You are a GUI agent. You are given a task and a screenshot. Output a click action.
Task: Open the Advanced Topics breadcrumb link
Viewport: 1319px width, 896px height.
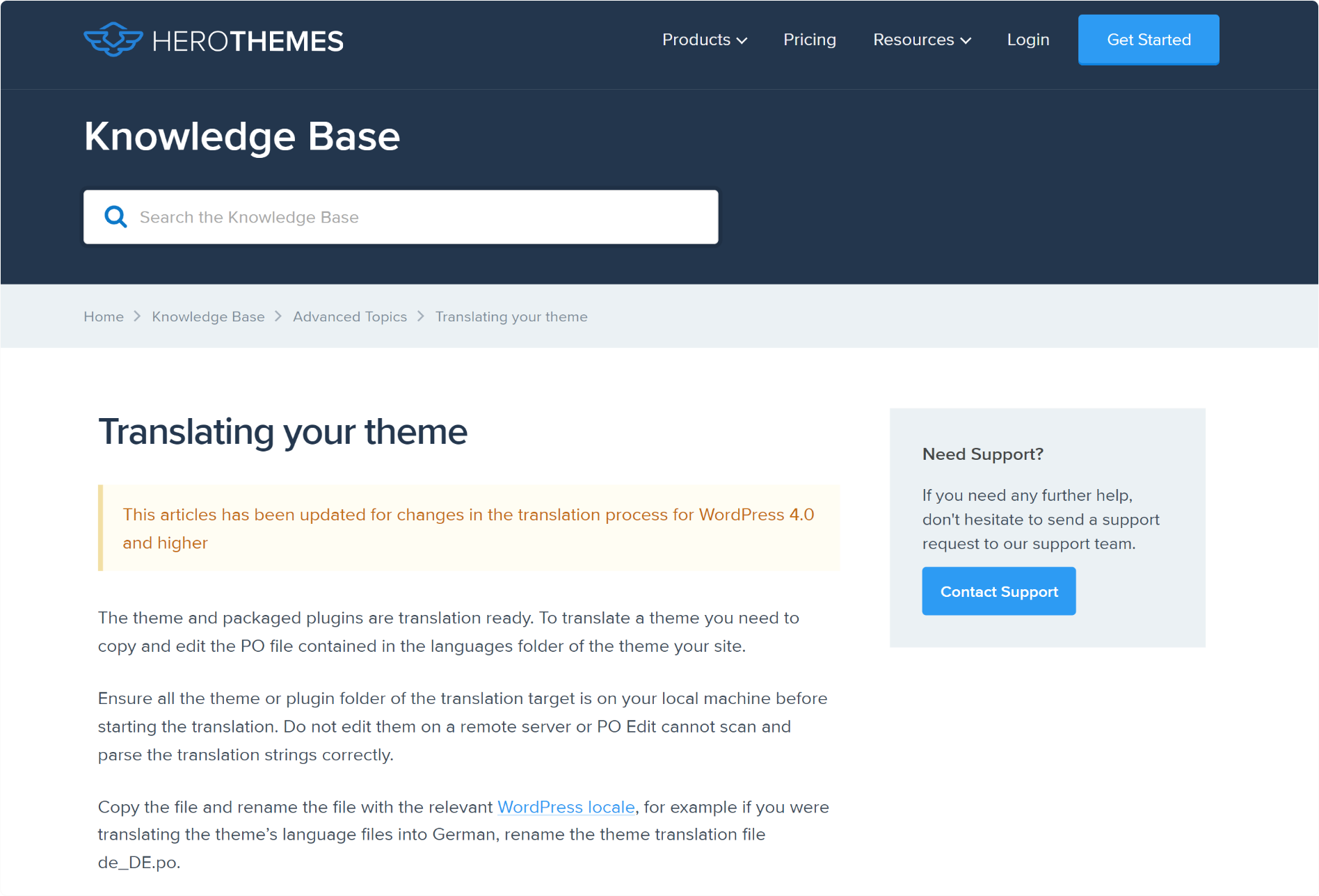(x=350, y=317)
